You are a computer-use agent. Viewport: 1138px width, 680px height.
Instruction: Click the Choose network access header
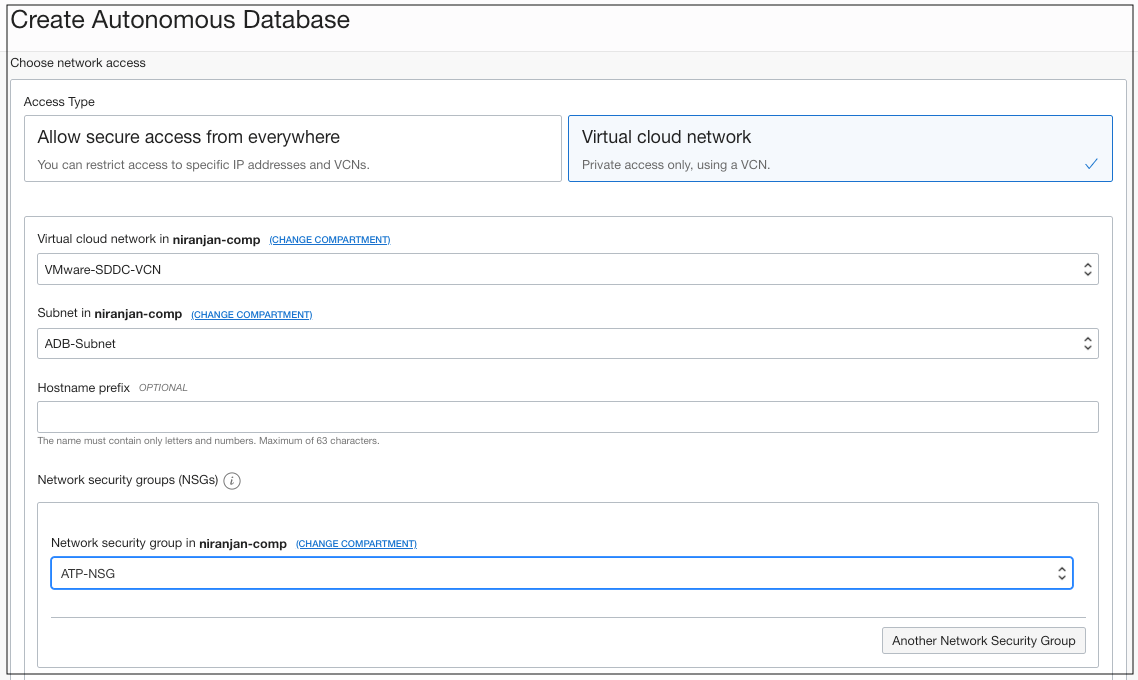[x=77, y=62]
